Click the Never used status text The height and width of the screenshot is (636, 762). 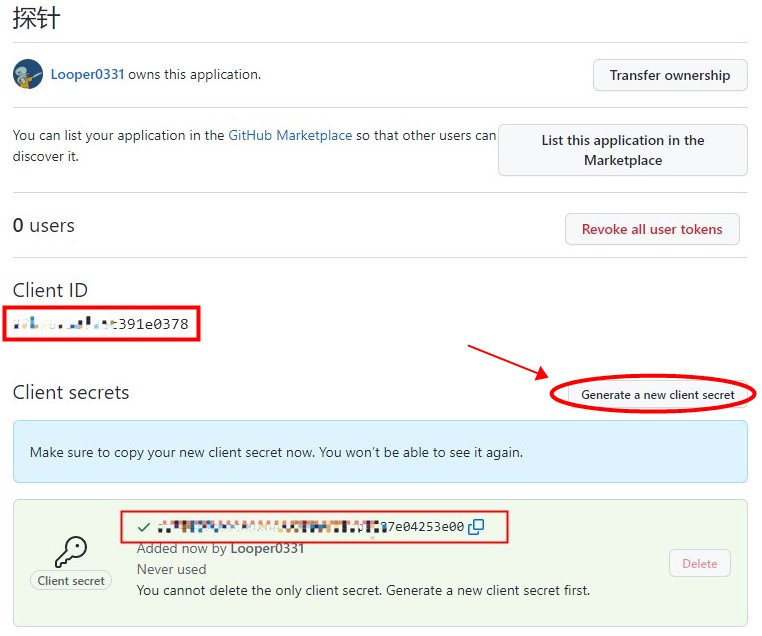[171, 569]
